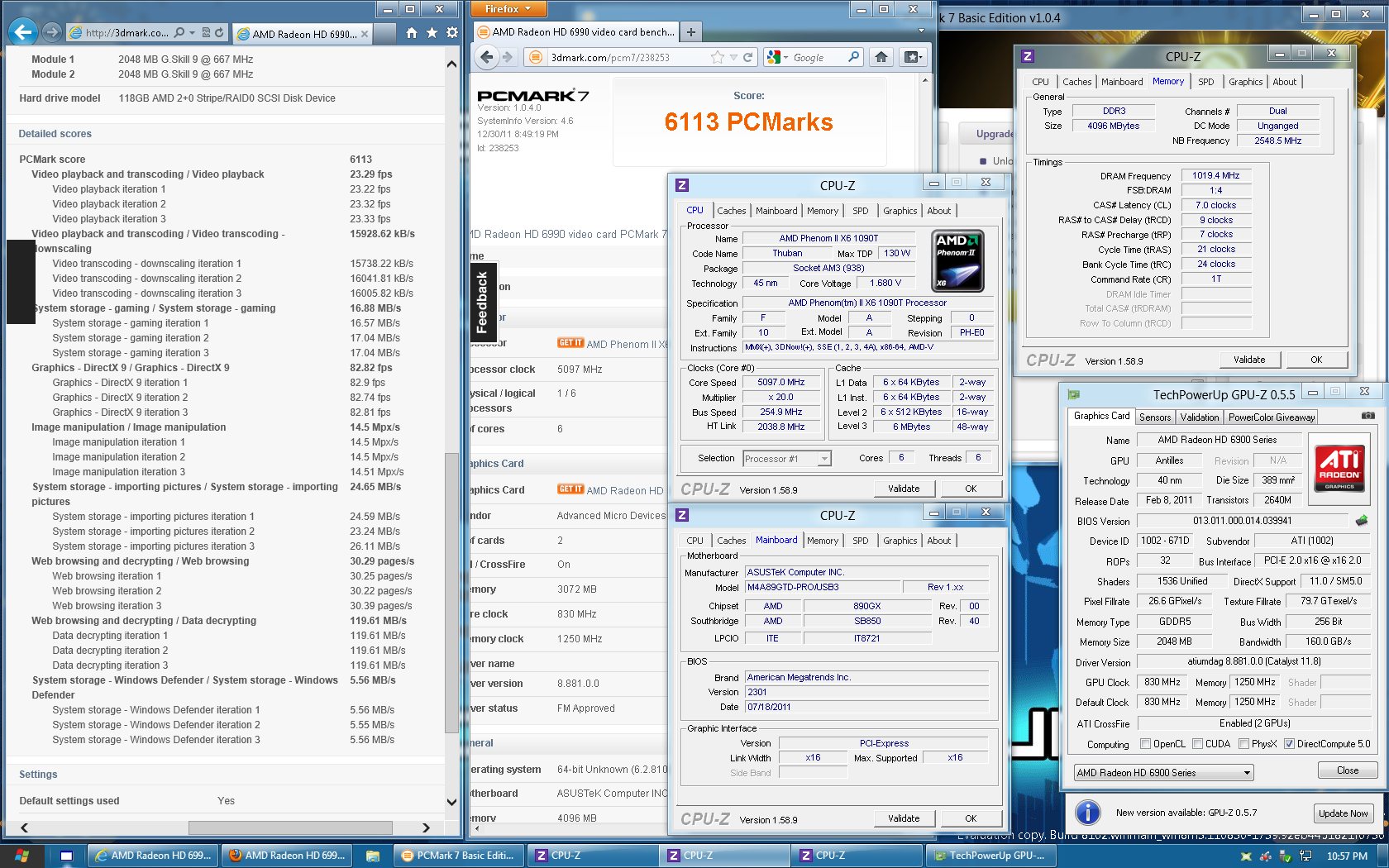Close the AMD Radeon HD 6990 tab in Internet Explorer
1389x868 pixels.
(x=364, y=34)
